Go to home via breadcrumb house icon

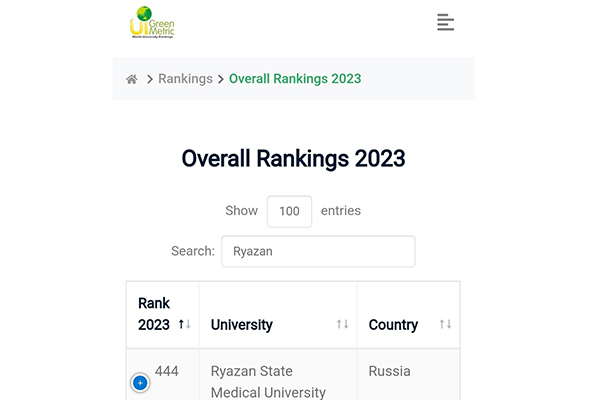[132, 79]
